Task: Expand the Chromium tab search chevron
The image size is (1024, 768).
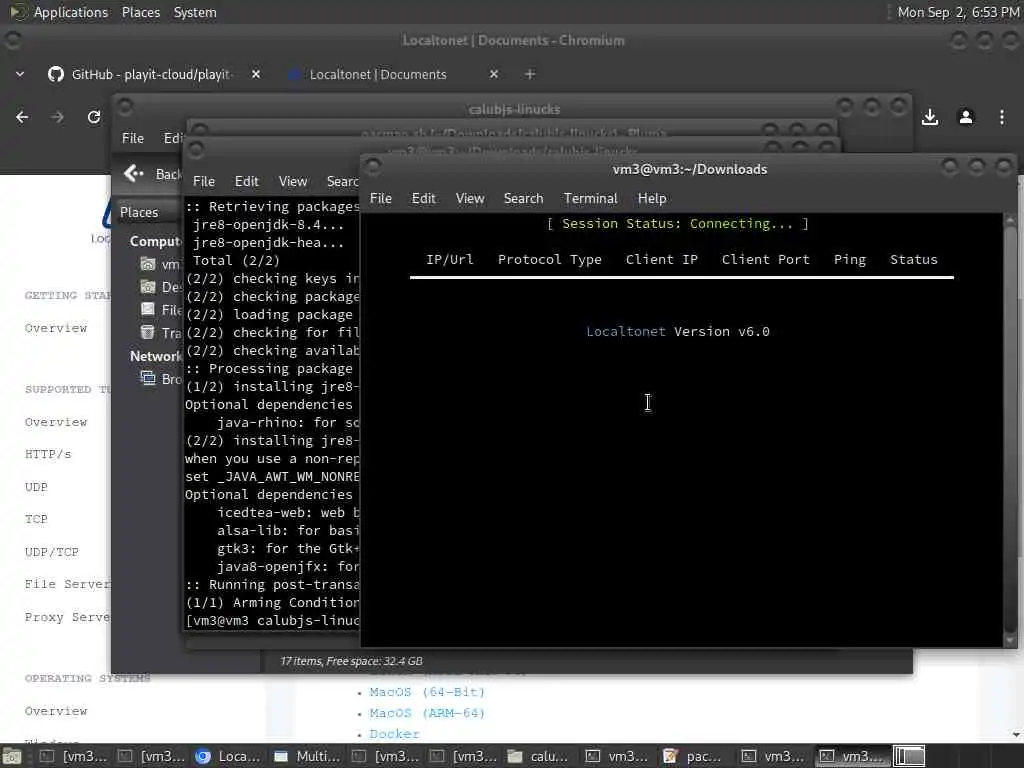Action: [20, 74]
